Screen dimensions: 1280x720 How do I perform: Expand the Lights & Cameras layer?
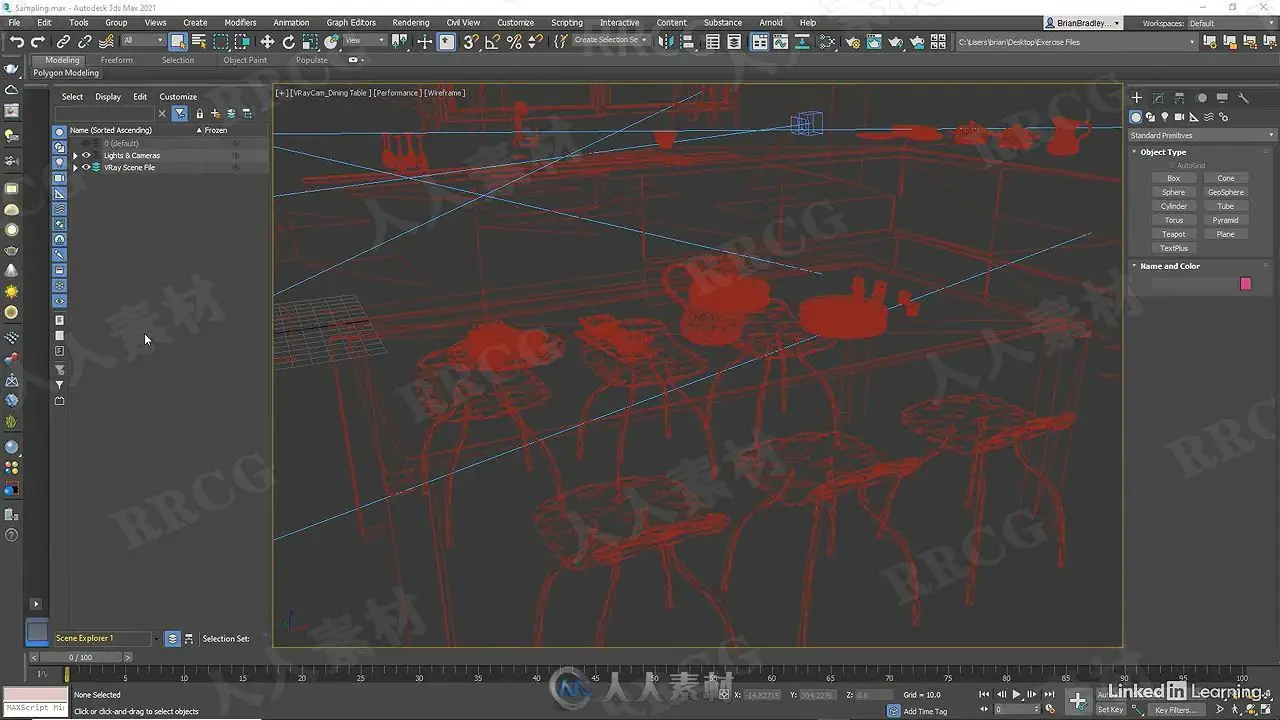point(75,156)
